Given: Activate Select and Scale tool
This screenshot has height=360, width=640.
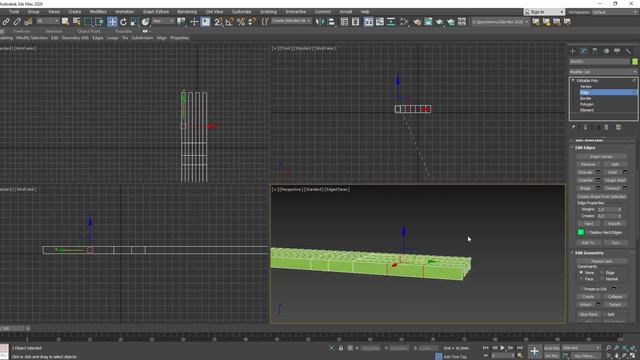Looking at the screenshot, I should 134,22.
